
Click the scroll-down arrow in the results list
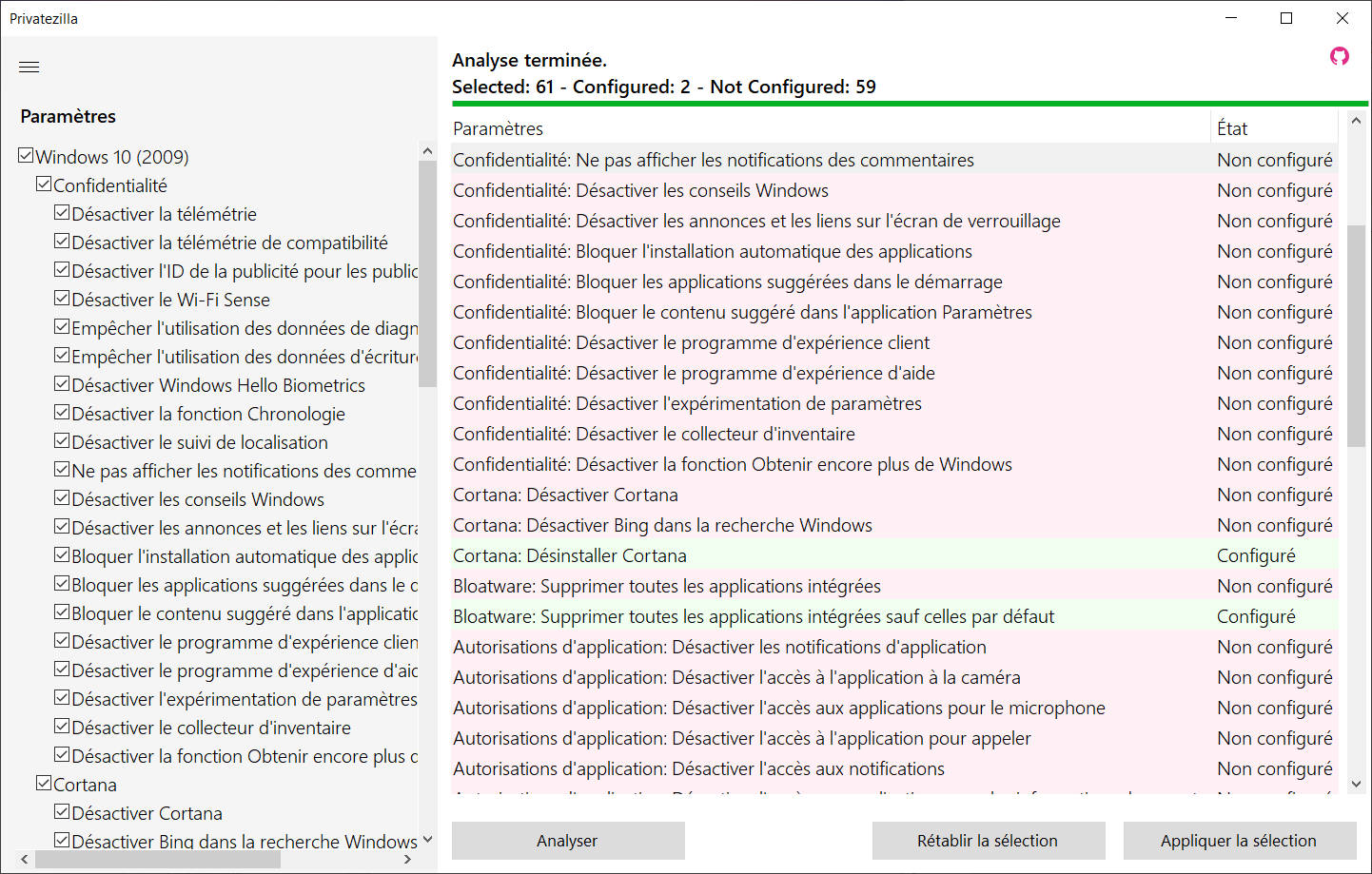pos(1357,785)
